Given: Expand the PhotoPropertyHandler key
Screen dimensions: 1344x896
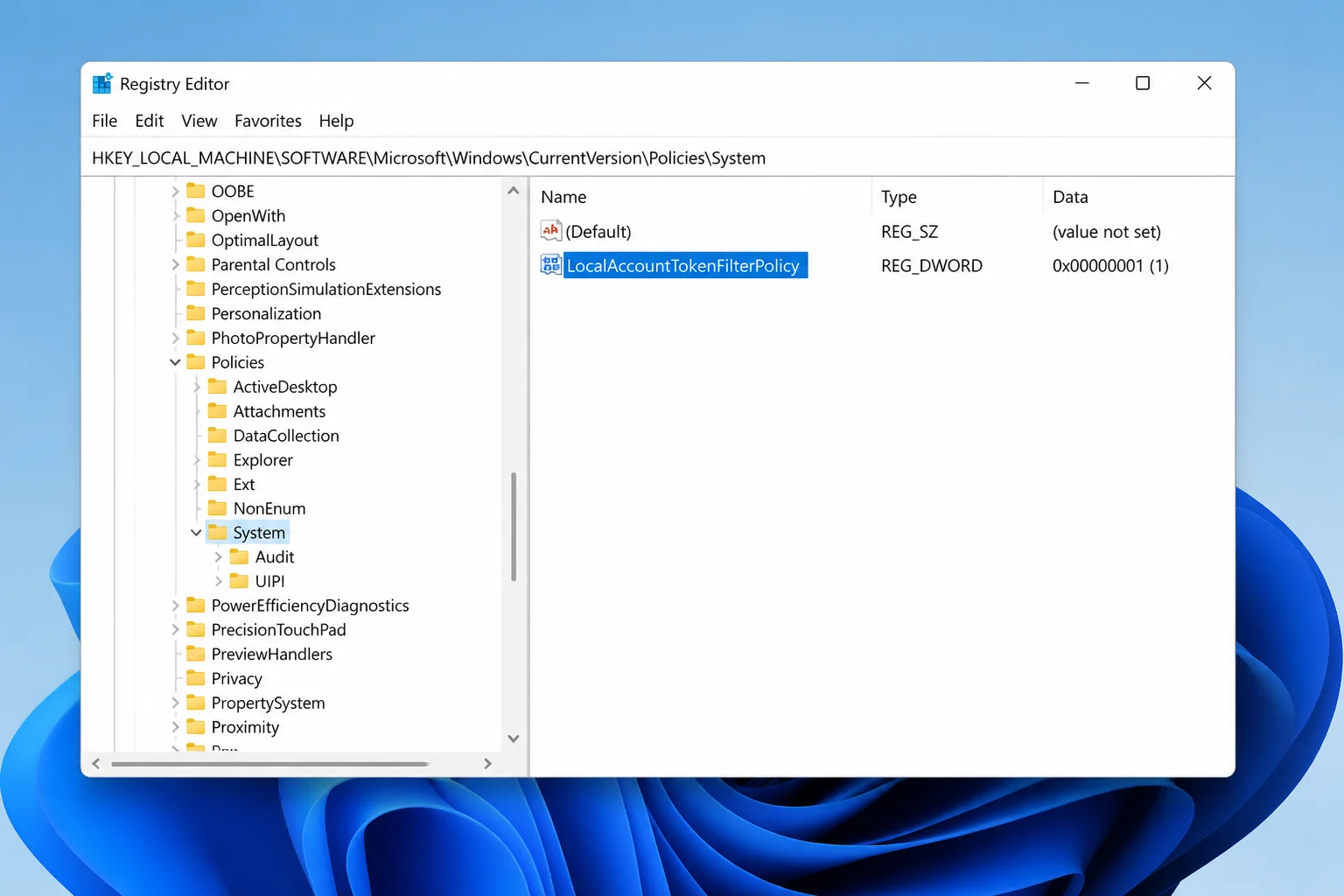Looking at the screenshot, I should [x=175, y=338].
